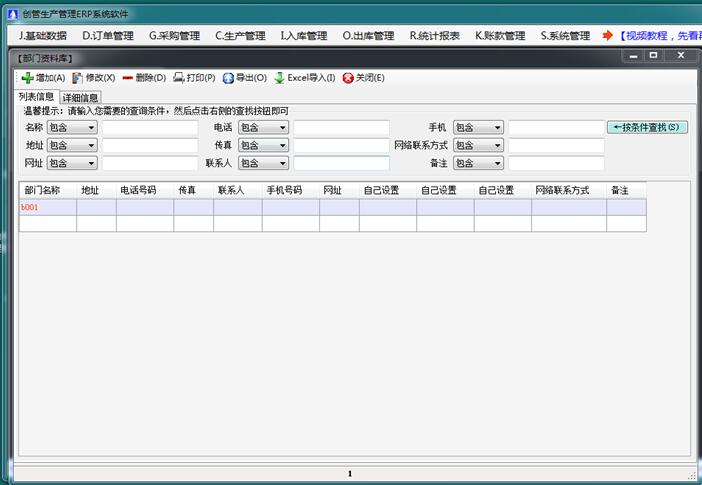Open the 备注 condition dropdown
Screen dimensions: 702x485
[498, 163]
